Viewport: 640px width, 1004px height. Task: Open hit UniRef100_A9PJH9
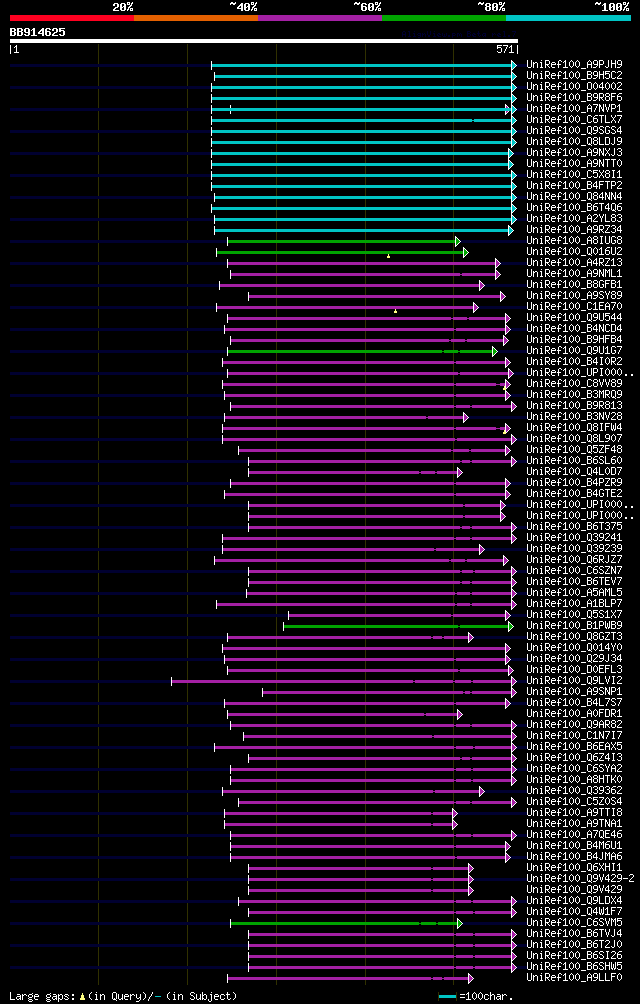[x=574, y=65]
